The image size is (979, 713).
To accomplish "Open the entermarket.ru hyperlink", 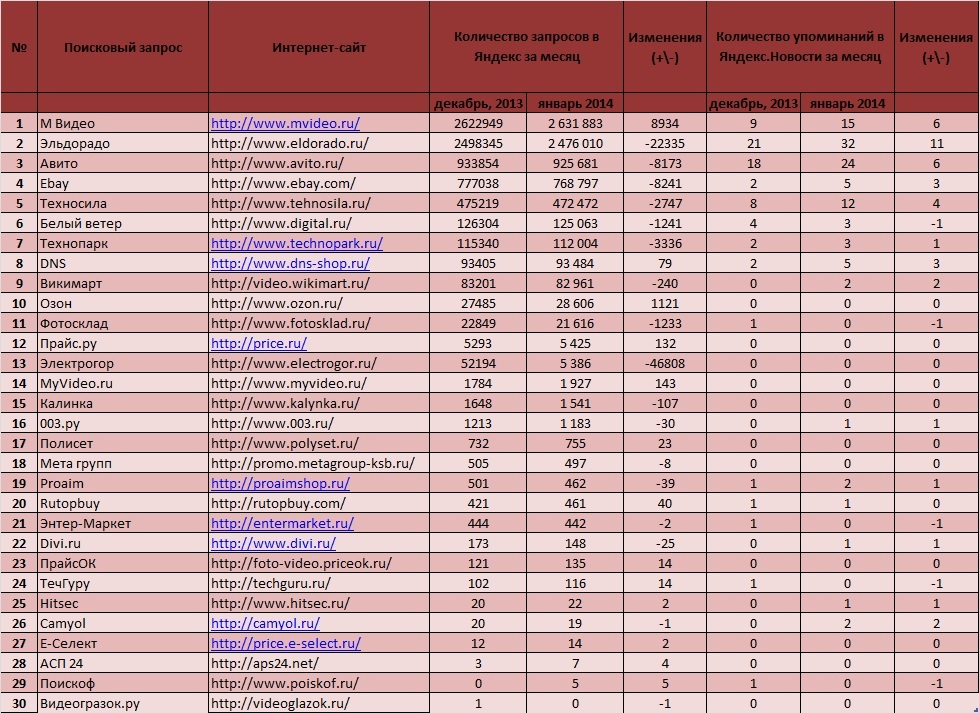I will 282,523.
